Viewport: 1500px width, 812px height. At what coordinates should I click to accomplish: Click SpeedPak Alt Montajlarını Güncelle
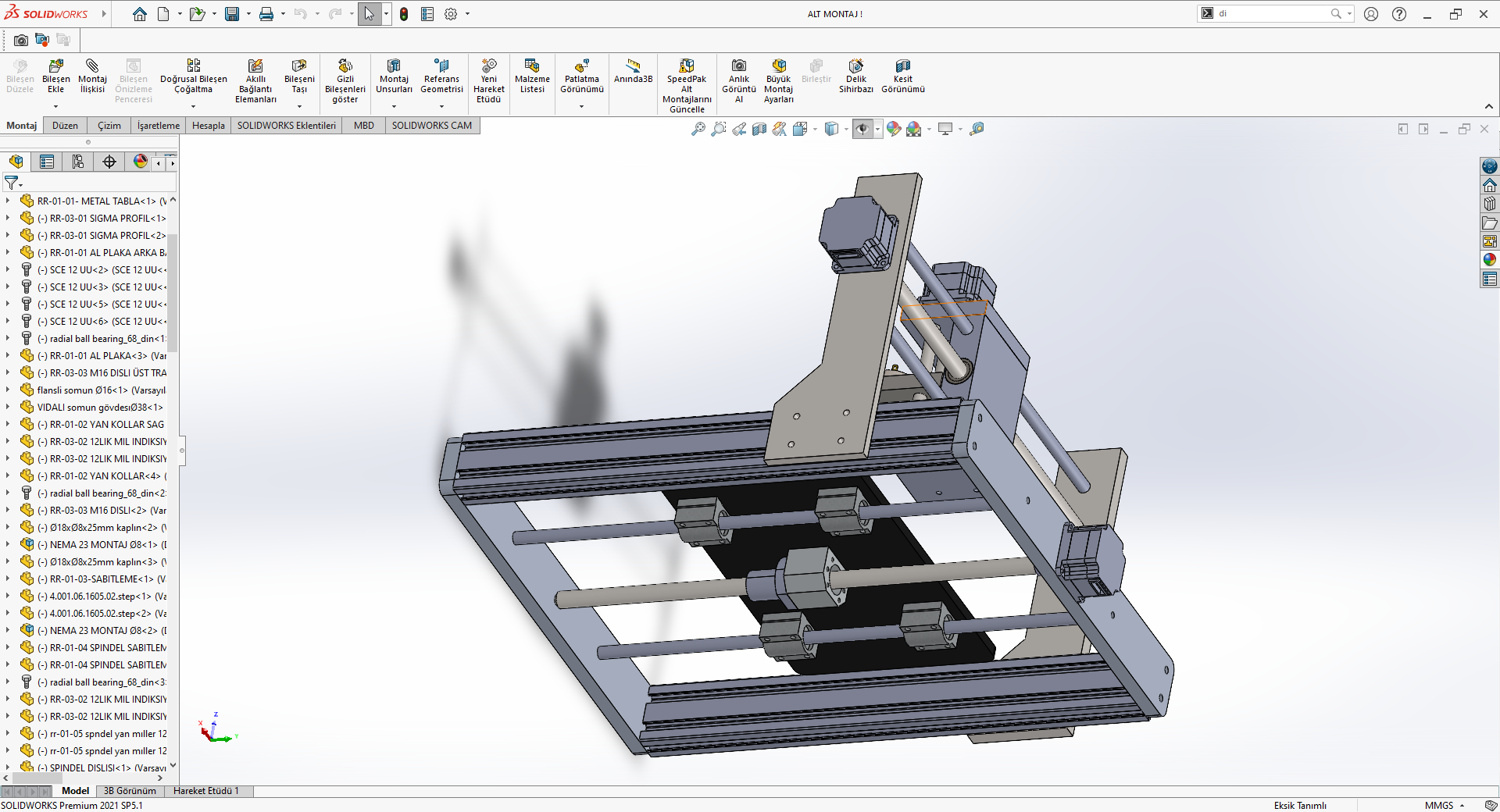(687, 85)
